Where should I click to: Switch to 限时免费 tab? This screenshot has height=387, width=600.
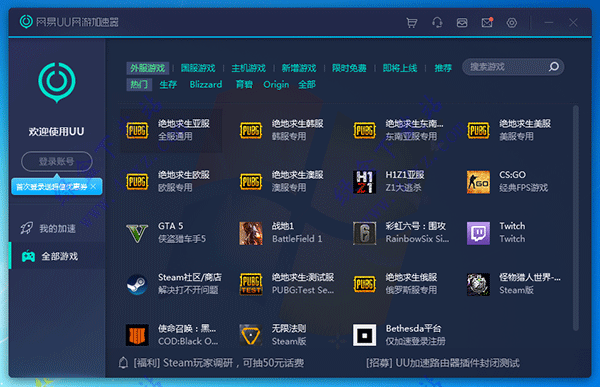pos(349,68)
